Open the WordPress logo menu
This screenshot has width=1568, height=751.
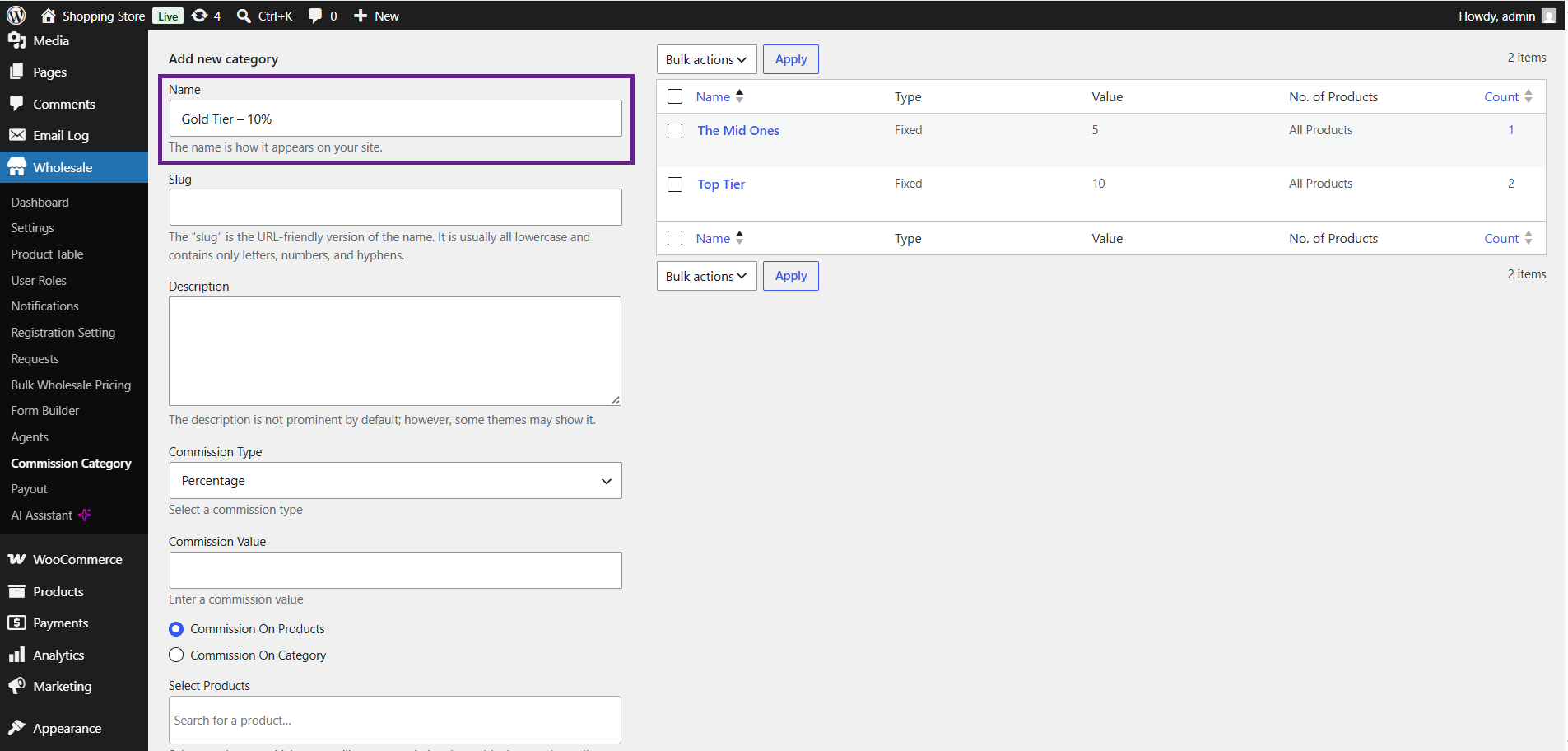(x=16, y=16)
